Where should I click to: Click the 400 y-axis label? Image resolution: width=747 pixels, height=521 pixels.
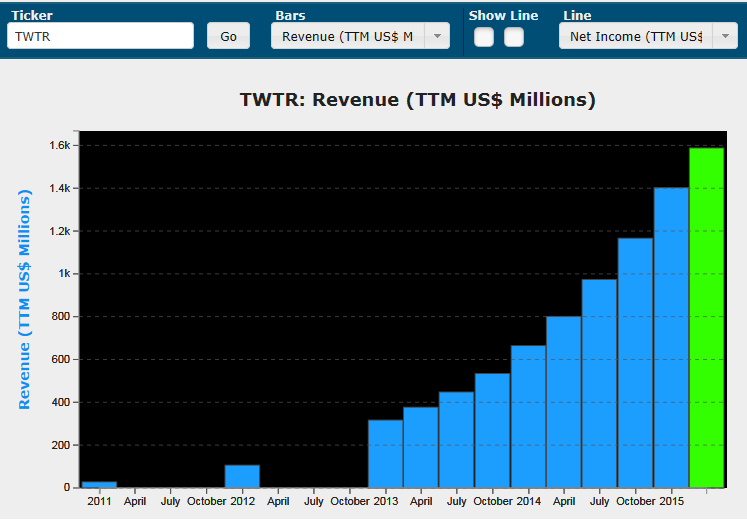[61, 402]
